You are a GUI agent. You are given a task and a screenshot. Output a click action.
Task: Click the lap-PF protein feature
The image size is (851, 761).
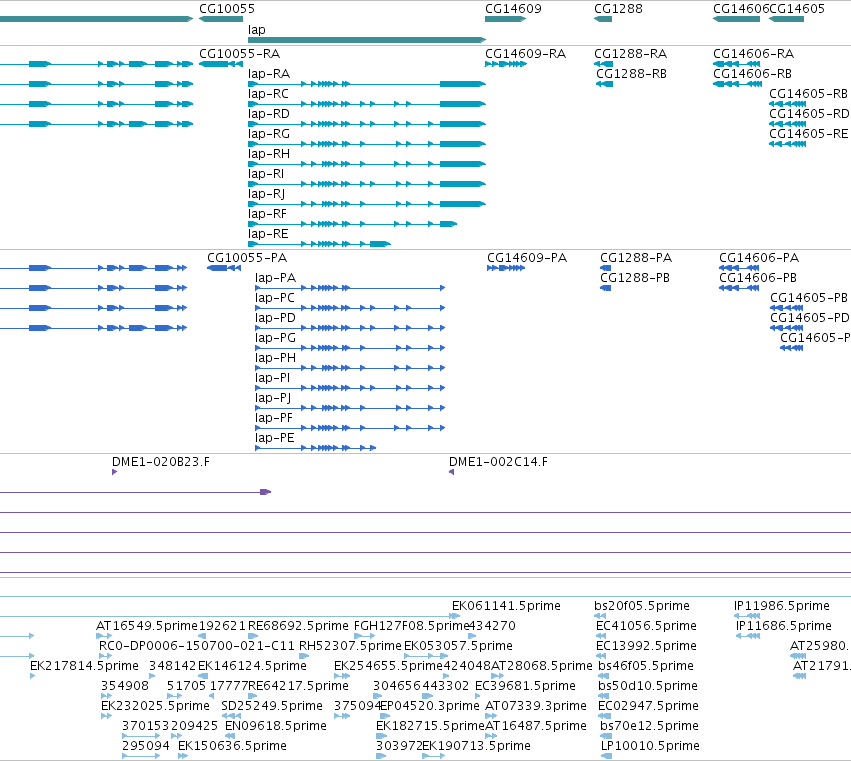click(x=350, y=428)
